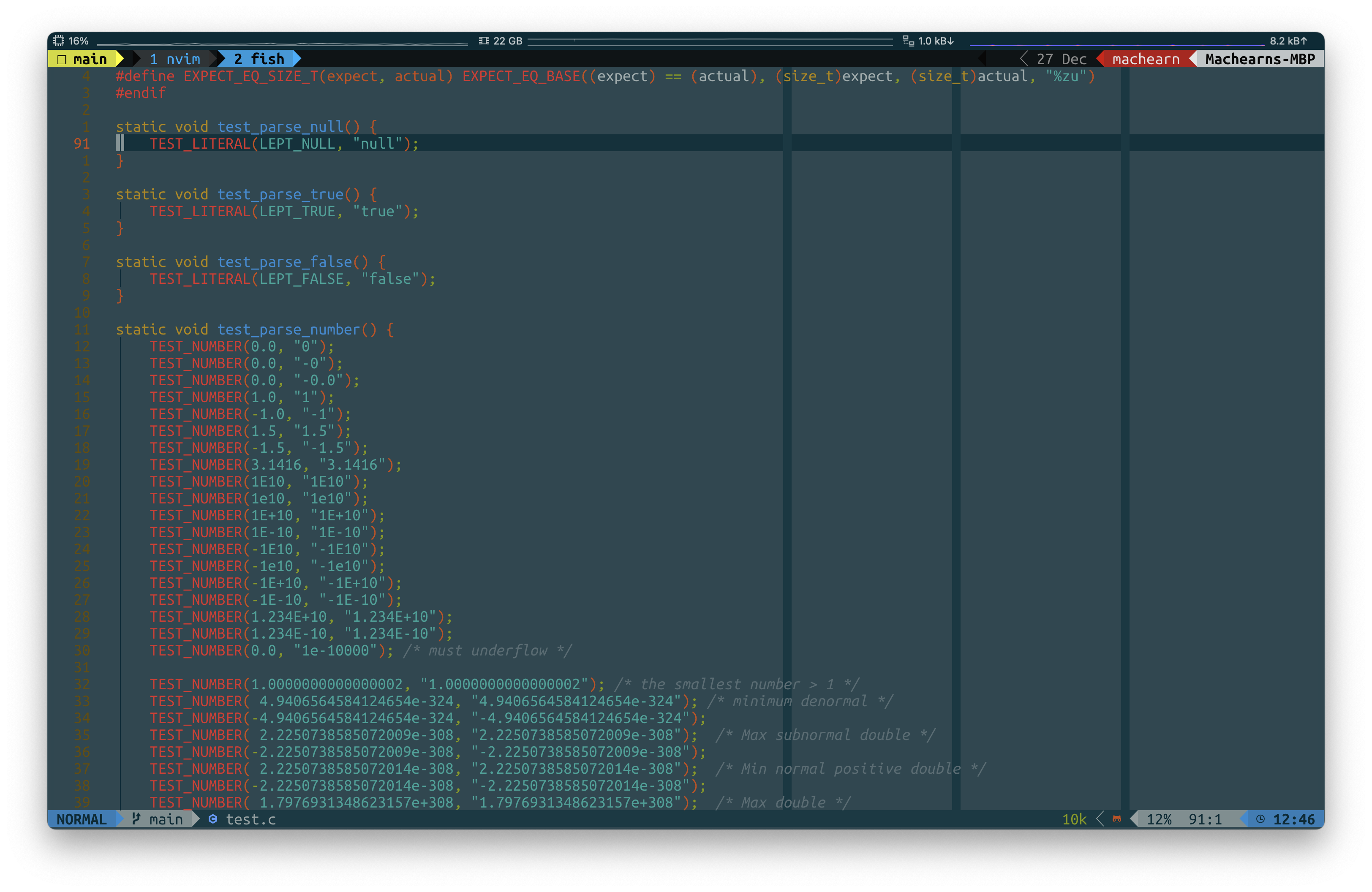Click the test.c filename in statusline
Image resolution: width=1372 pixels, height=892 pixels.
(x=251, y=819)
